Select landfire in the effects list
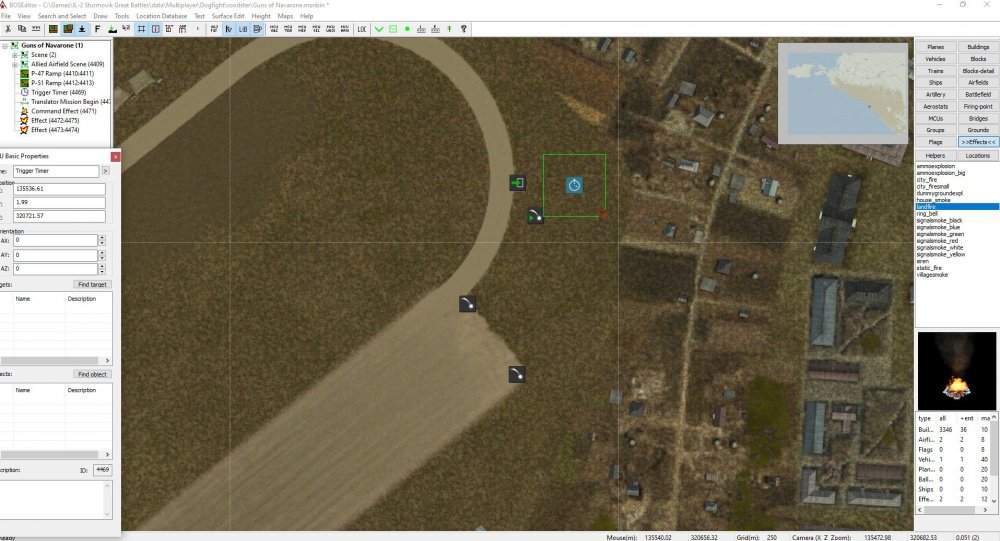The image size is (1000, 541). pos(957,207)
